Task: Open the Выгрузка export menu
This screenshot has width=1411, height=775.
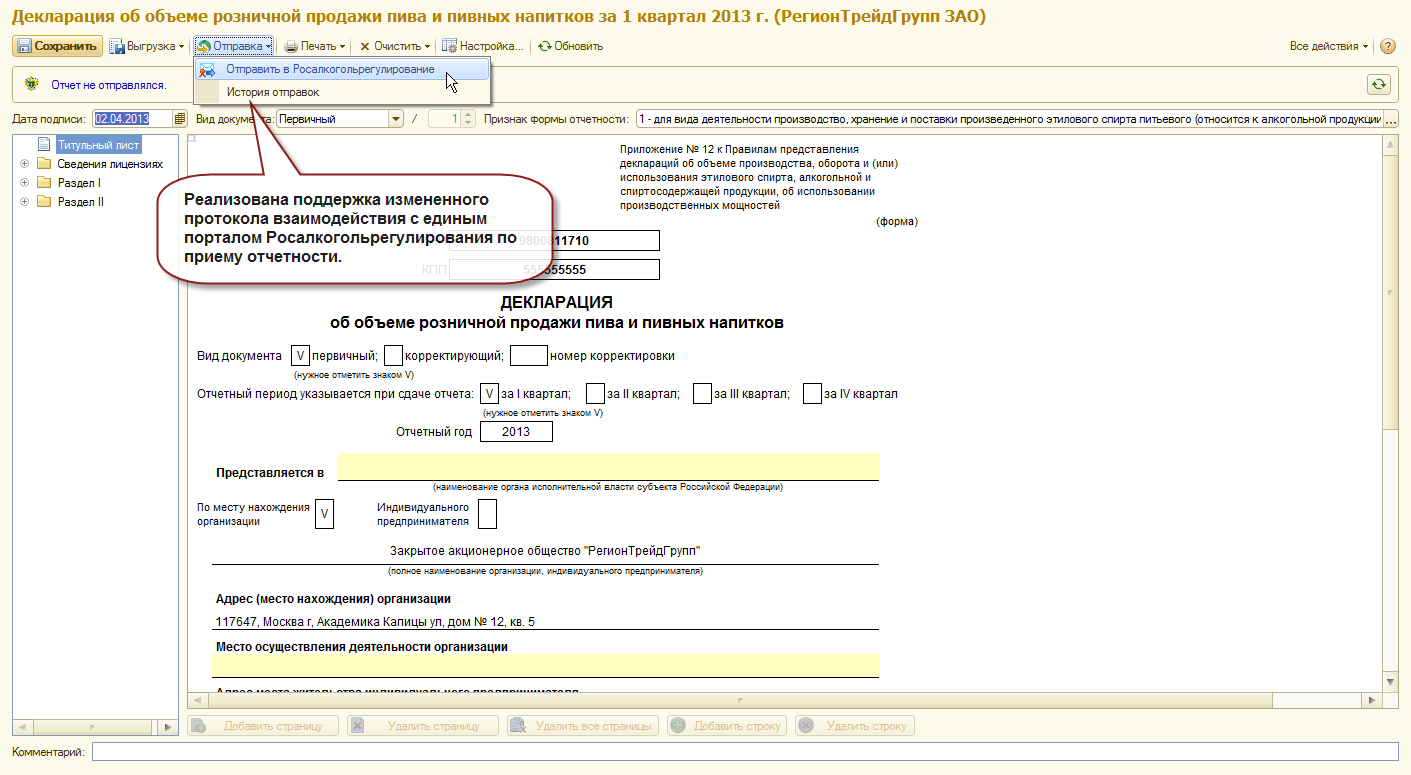Action: tap(146, 46)
